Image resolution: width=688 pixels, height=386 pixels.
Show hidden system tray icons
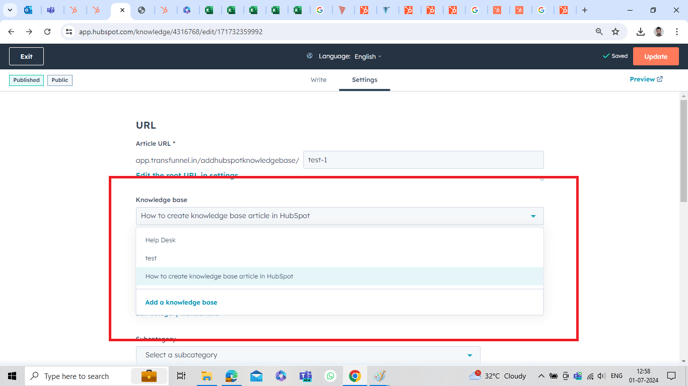tap(541, 376)
